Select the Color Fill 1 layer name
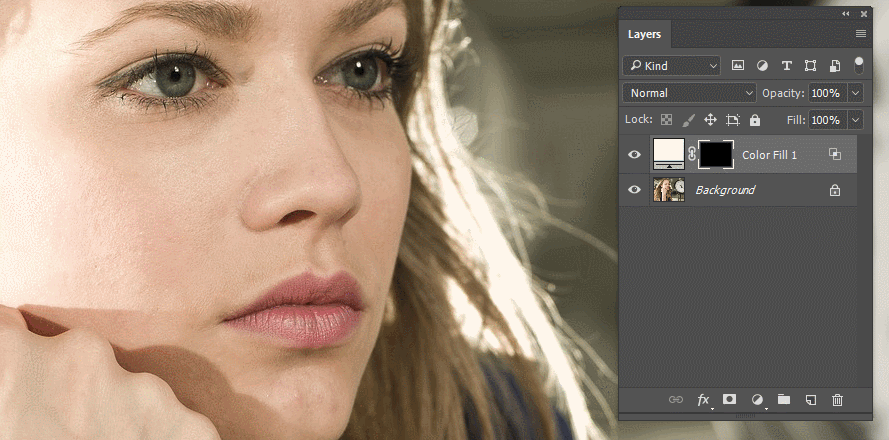 [769, 155]
